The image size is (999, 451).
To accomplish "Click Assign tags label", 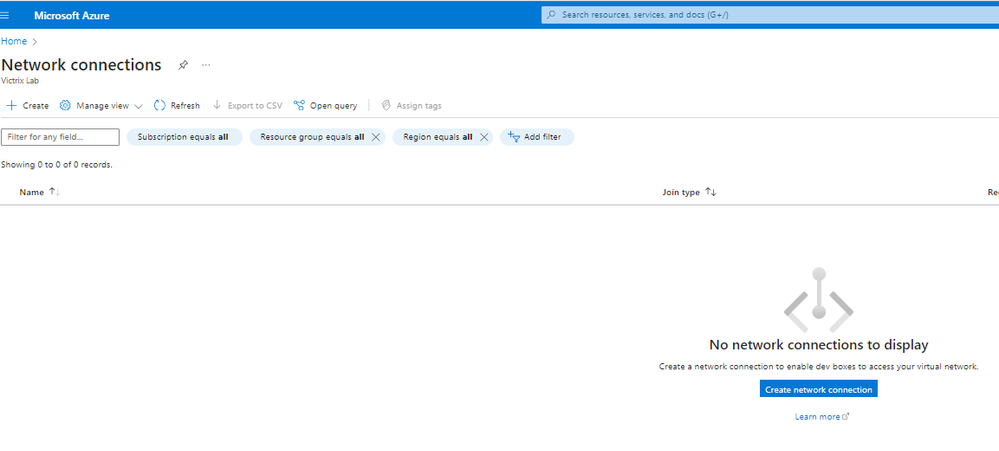I will (419, 106).
